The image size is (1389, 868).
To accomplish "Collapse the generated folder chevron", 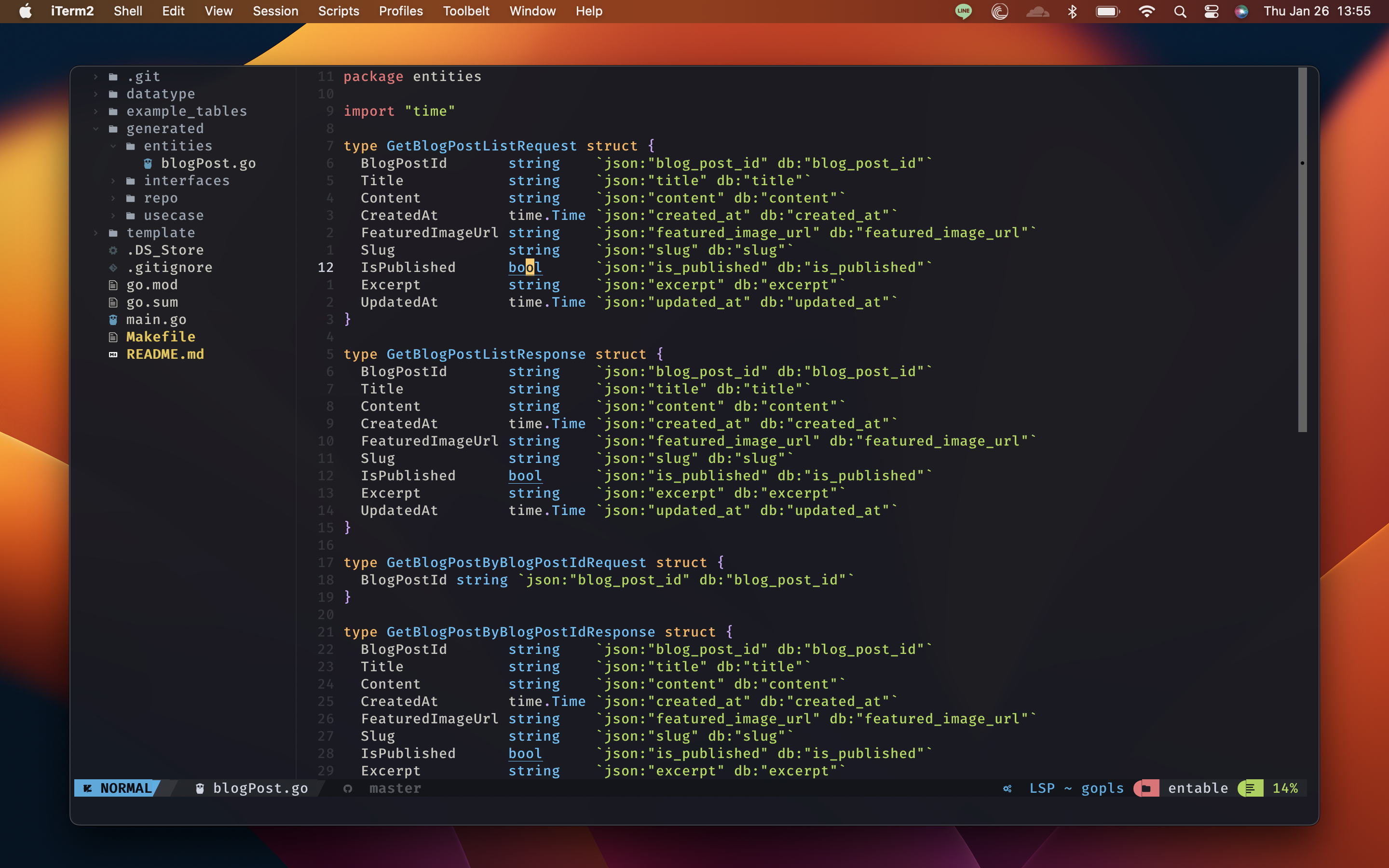I will [96, 129].
